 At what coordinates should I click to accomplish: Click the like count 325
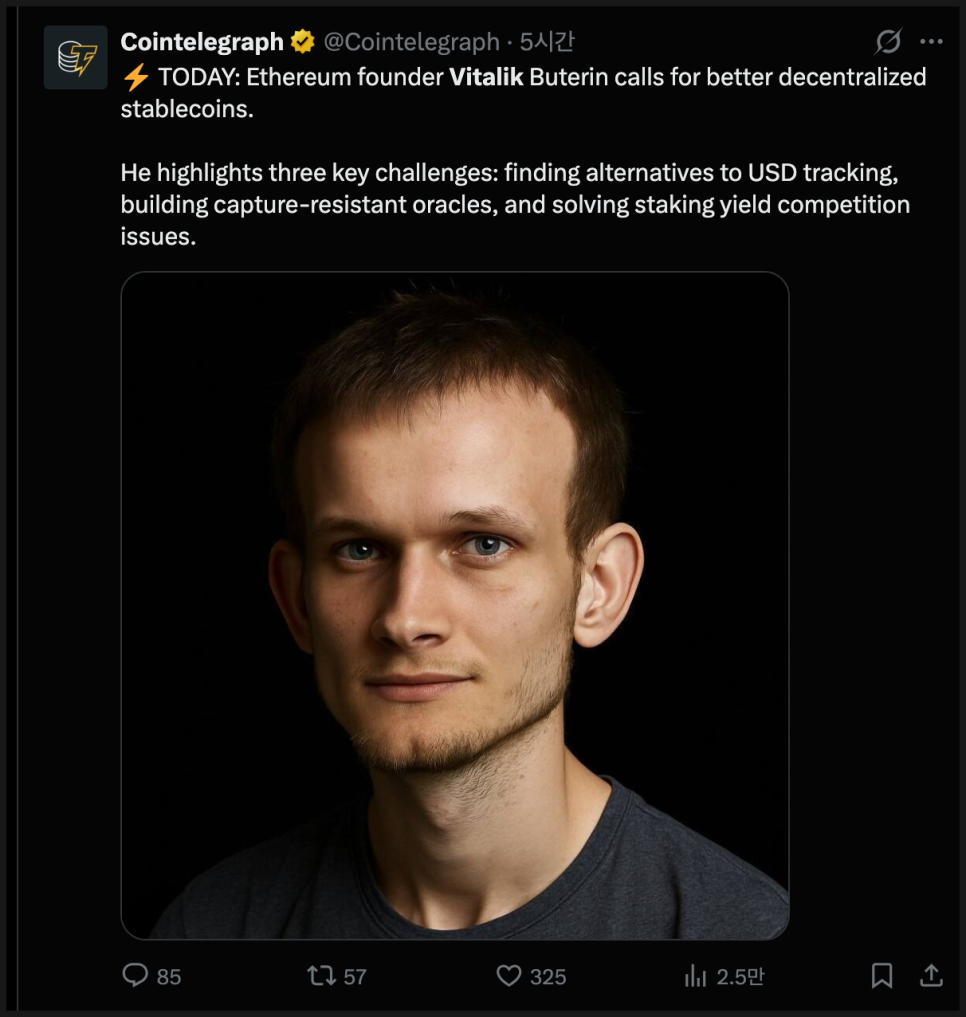(548, 976)
